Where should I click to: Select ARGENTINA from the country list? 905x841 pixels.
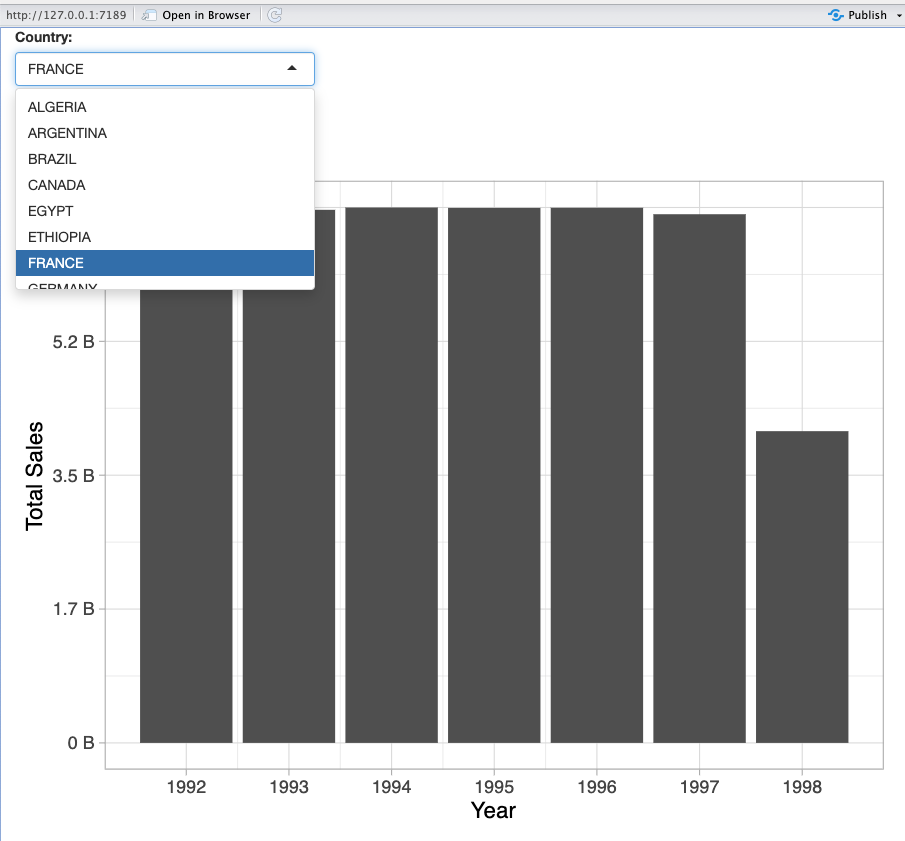(67, 133)
